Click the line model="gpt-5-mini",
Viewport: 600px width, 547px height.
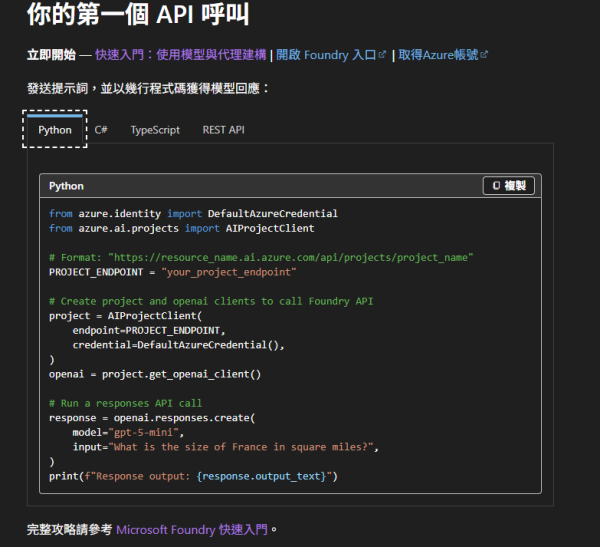coord(128,433)
